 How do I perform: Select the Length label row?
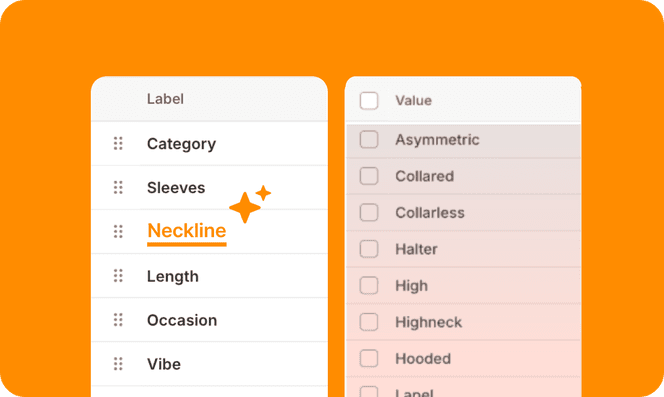tap(210, 276)
